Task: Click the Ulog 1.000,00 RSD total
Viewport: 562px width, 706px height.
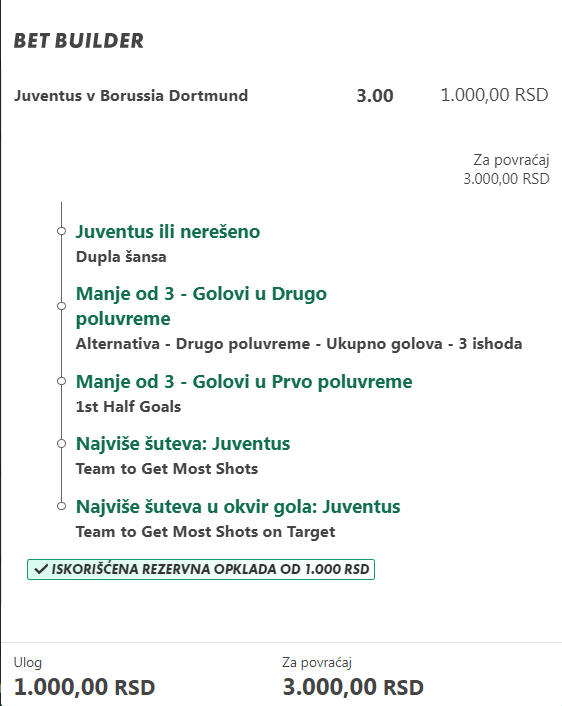Action: coord(84,677)
